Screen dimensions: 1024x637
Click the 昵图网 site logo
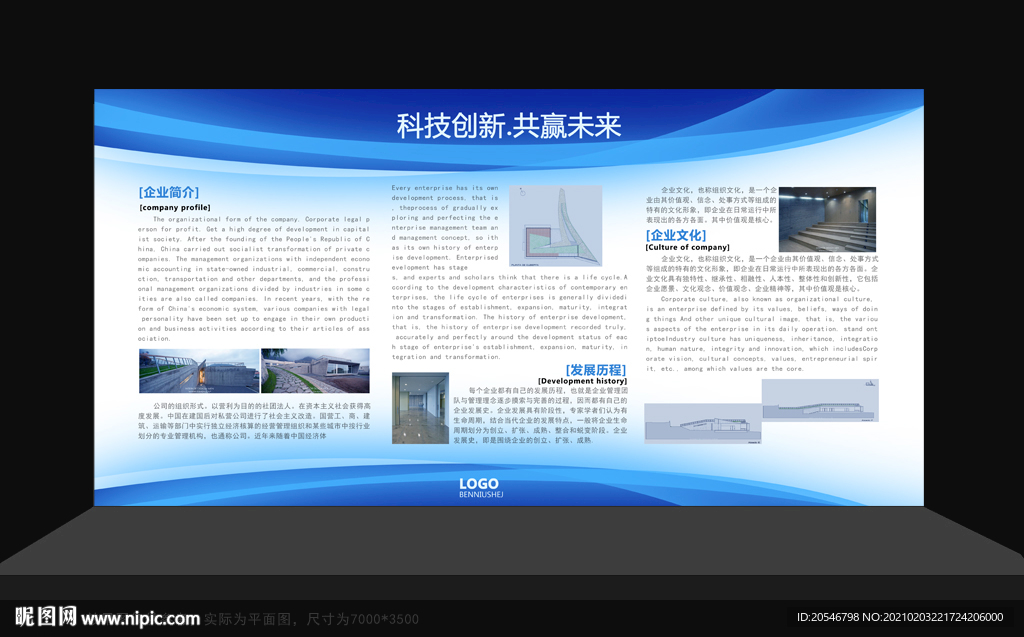46,617
